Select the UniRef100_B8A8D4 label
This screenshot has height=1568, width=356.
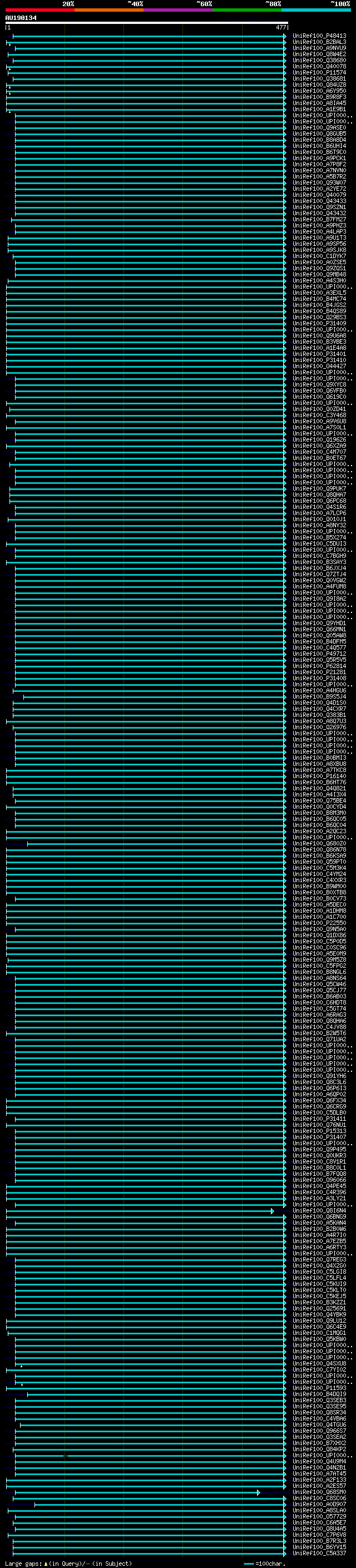(319, 140)
